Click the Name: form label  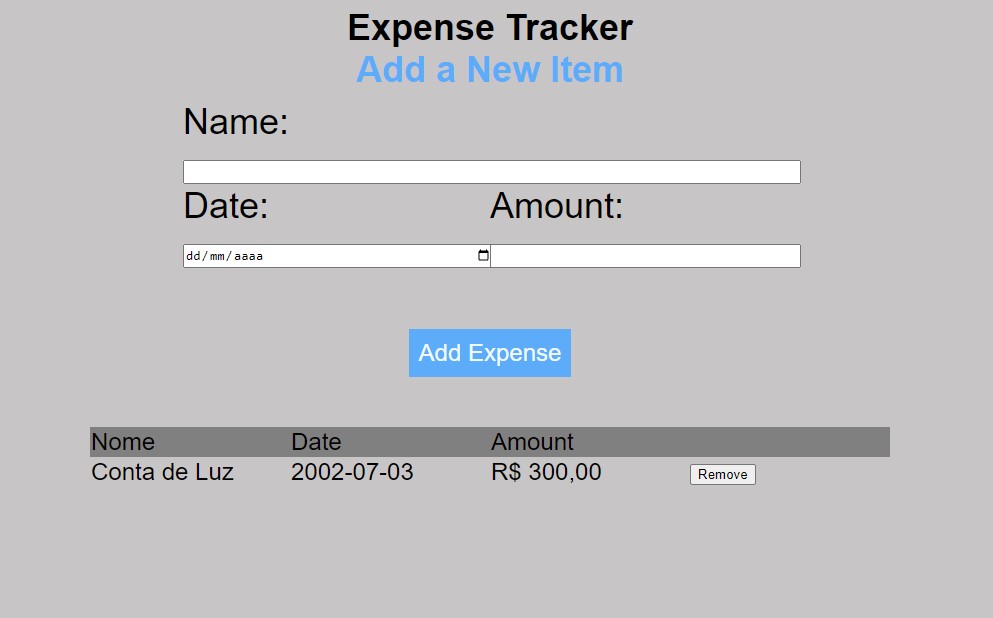pos(236,122)
